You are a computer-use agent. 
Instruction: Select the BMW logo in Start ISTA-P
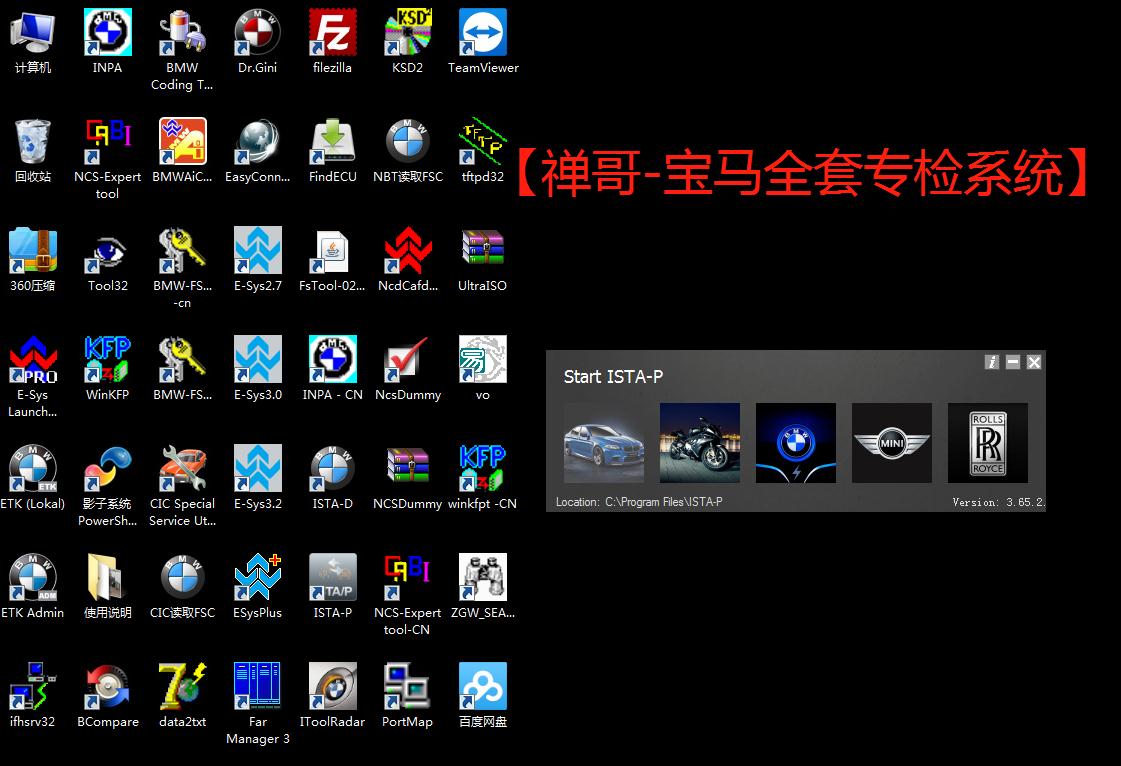pyautogui.click(x=795, y=442)
